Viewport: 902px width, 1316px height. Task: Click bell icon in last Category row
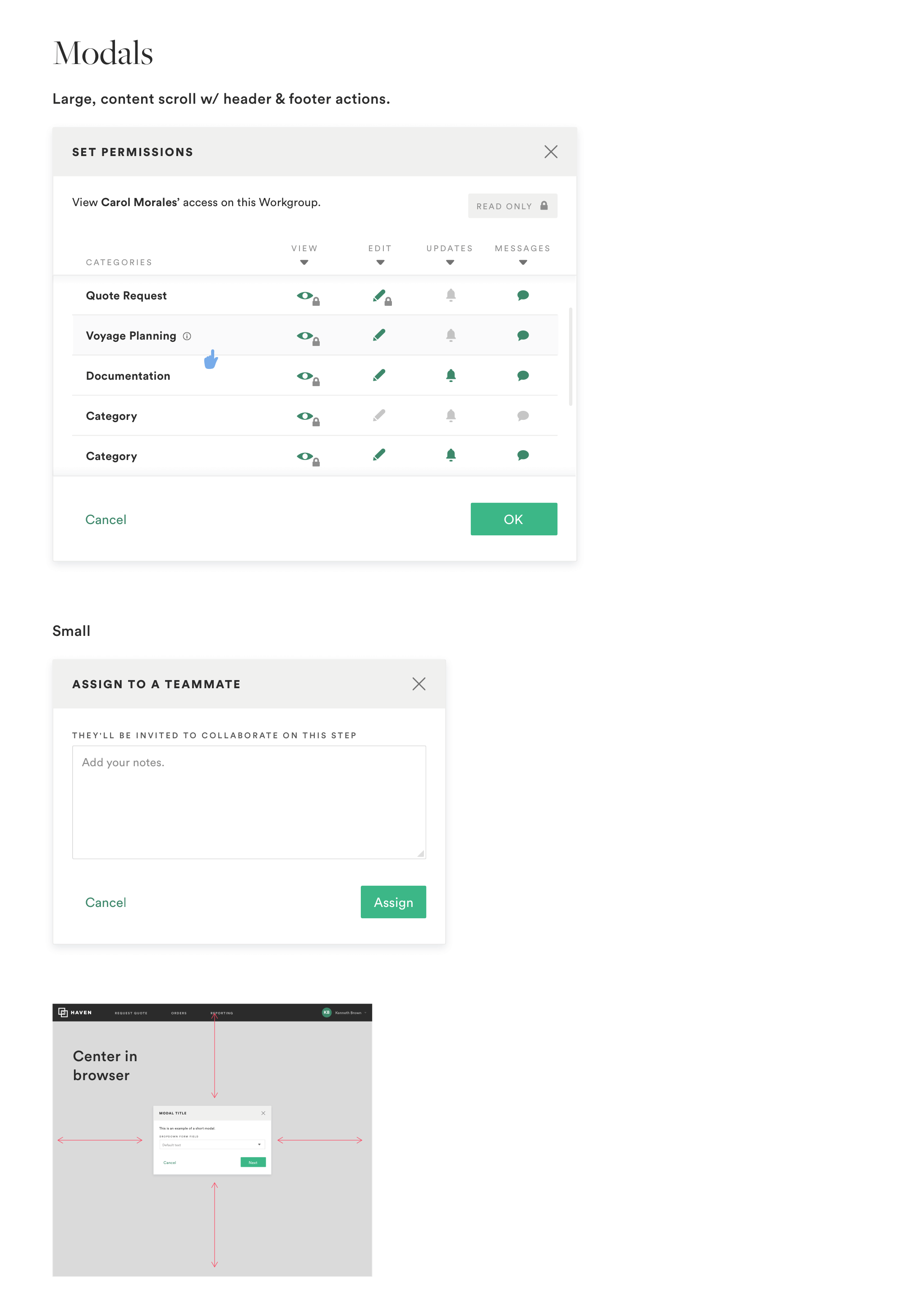click(451, 455)
